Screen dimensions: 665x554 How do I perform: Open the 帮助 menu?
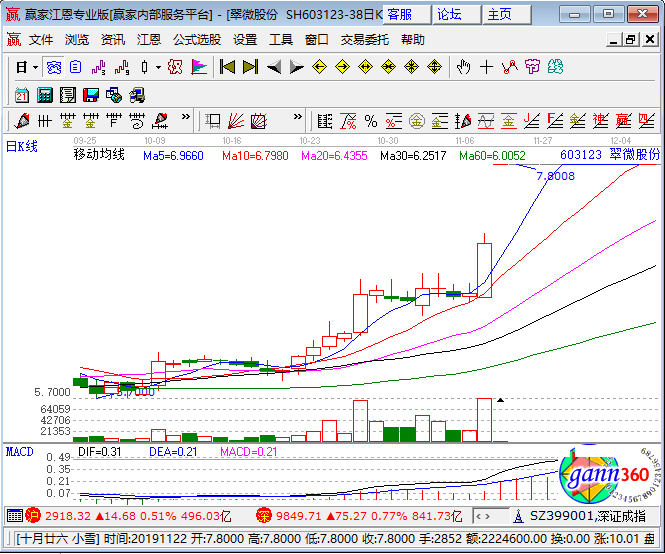(x=413, y=40)
